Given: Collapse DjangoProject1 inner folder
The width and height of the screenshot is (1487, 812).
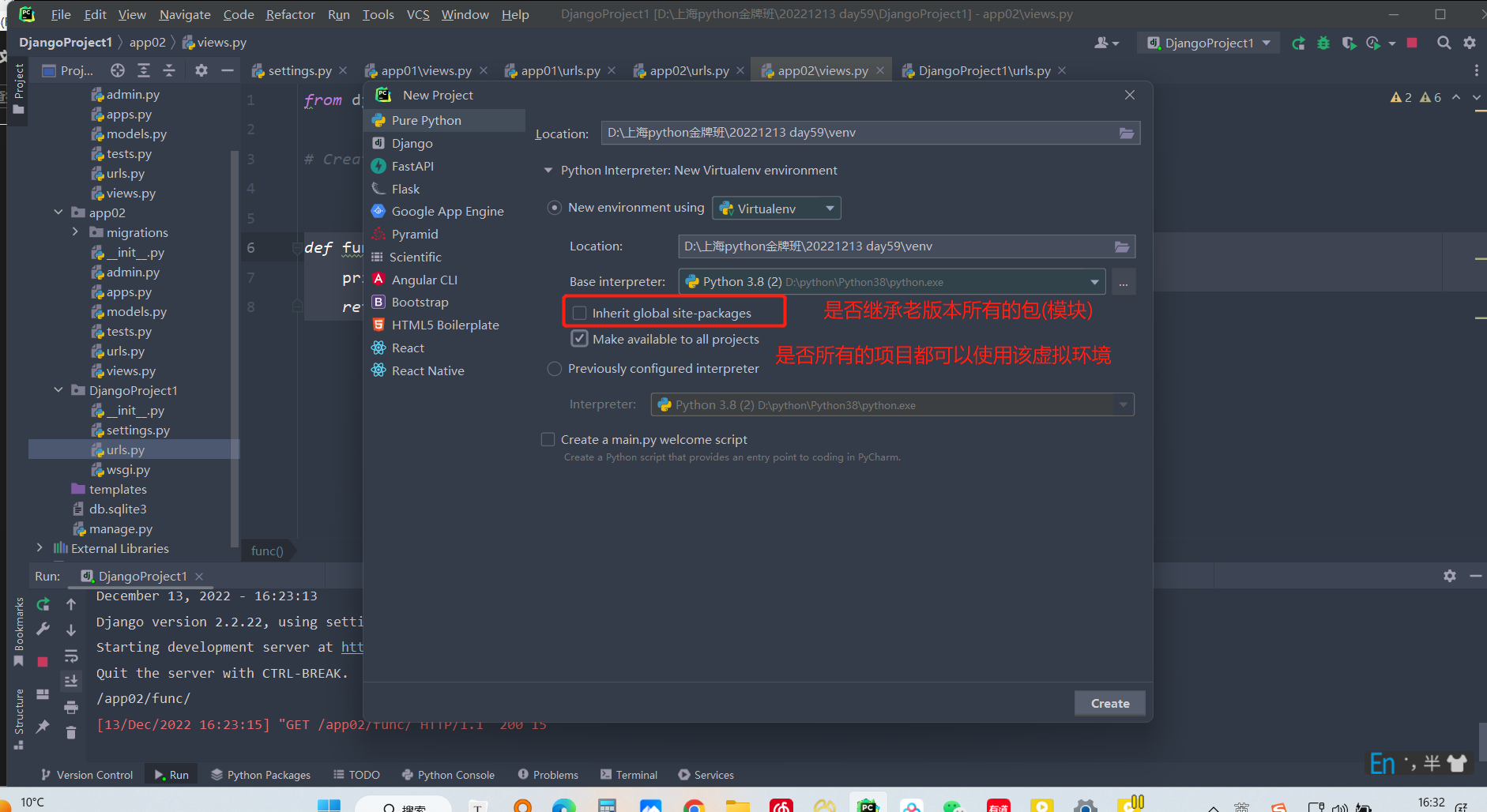Looking at the screenshot, I should pyautogui.click(x=58, y=390).
